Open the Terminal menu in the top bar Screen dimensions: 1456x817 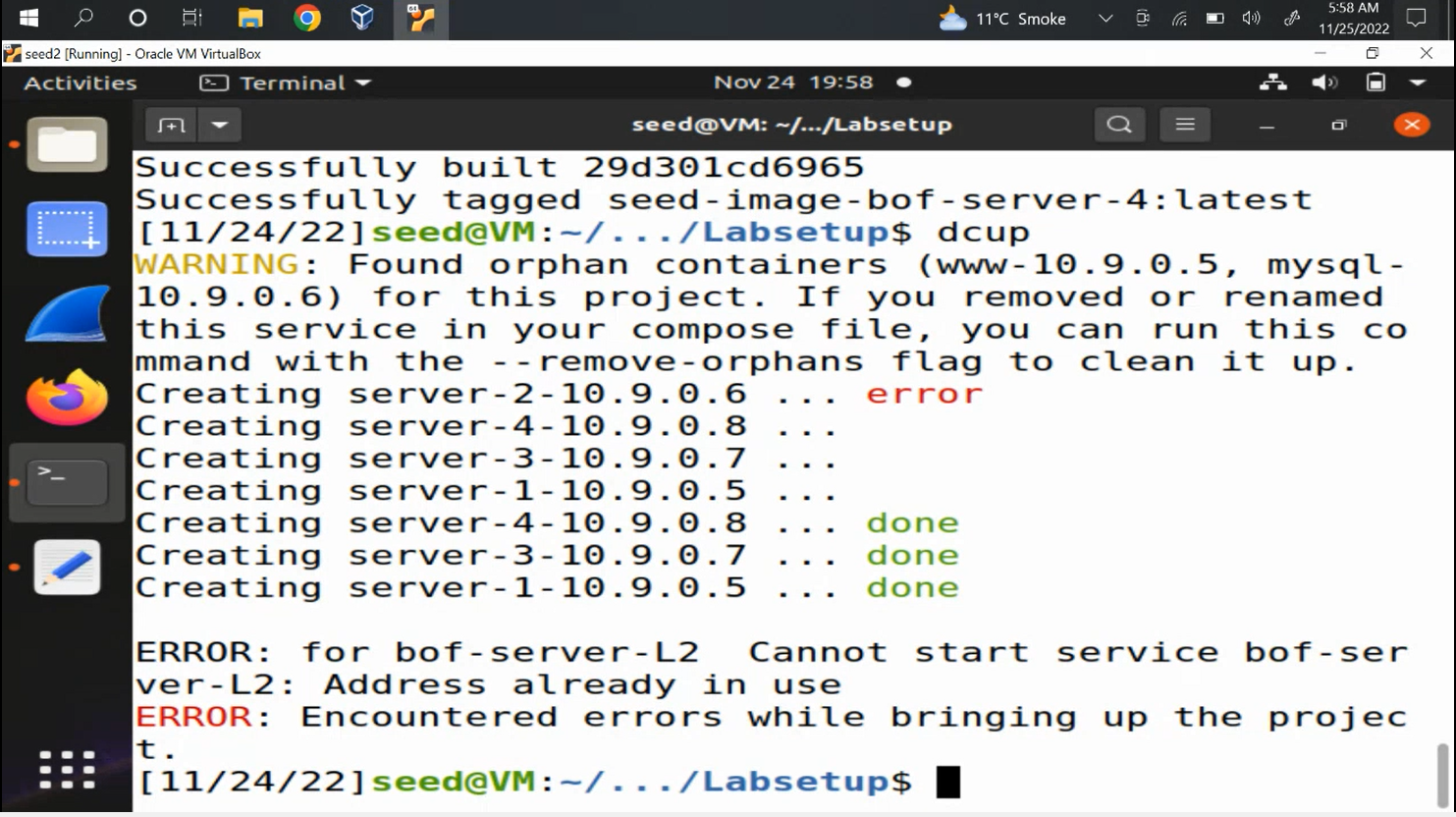coord(285,82)
